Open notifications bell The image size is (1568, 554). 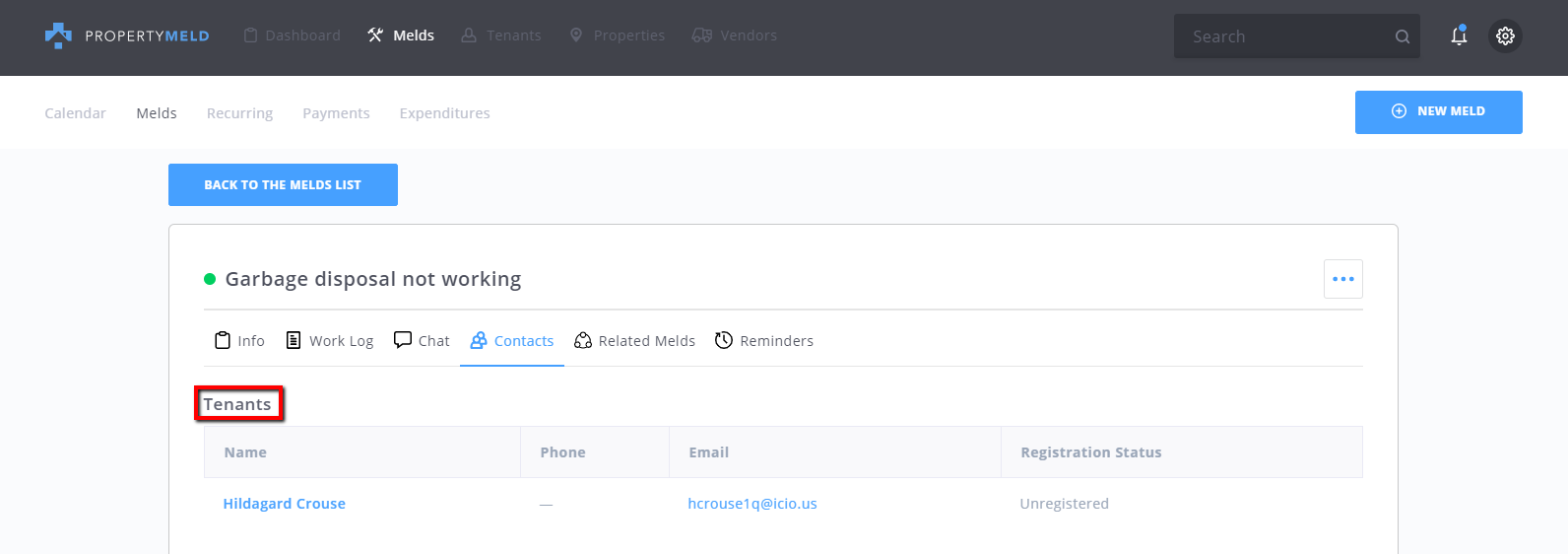click(x=1459, y=35)
